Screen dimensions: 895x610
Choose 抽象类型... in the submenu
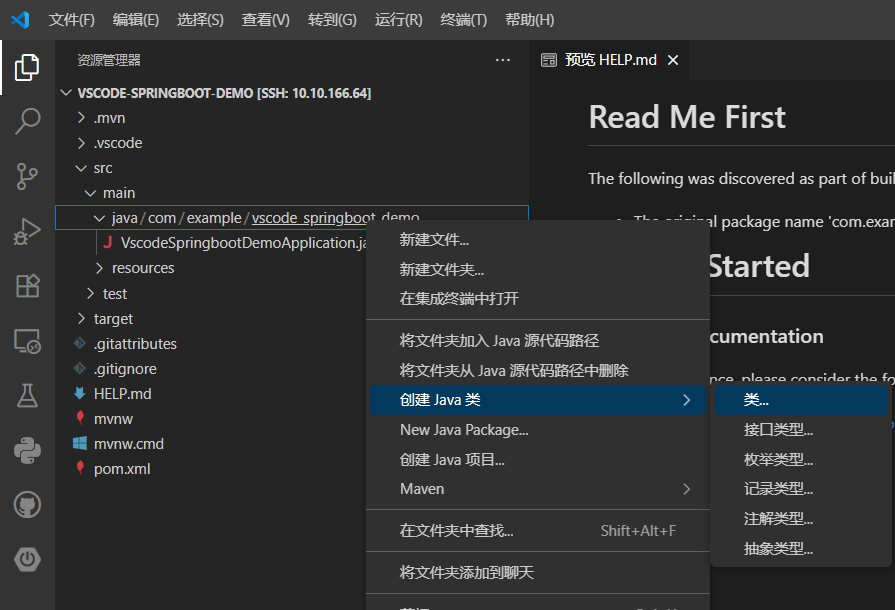click(x=801, y=549)
